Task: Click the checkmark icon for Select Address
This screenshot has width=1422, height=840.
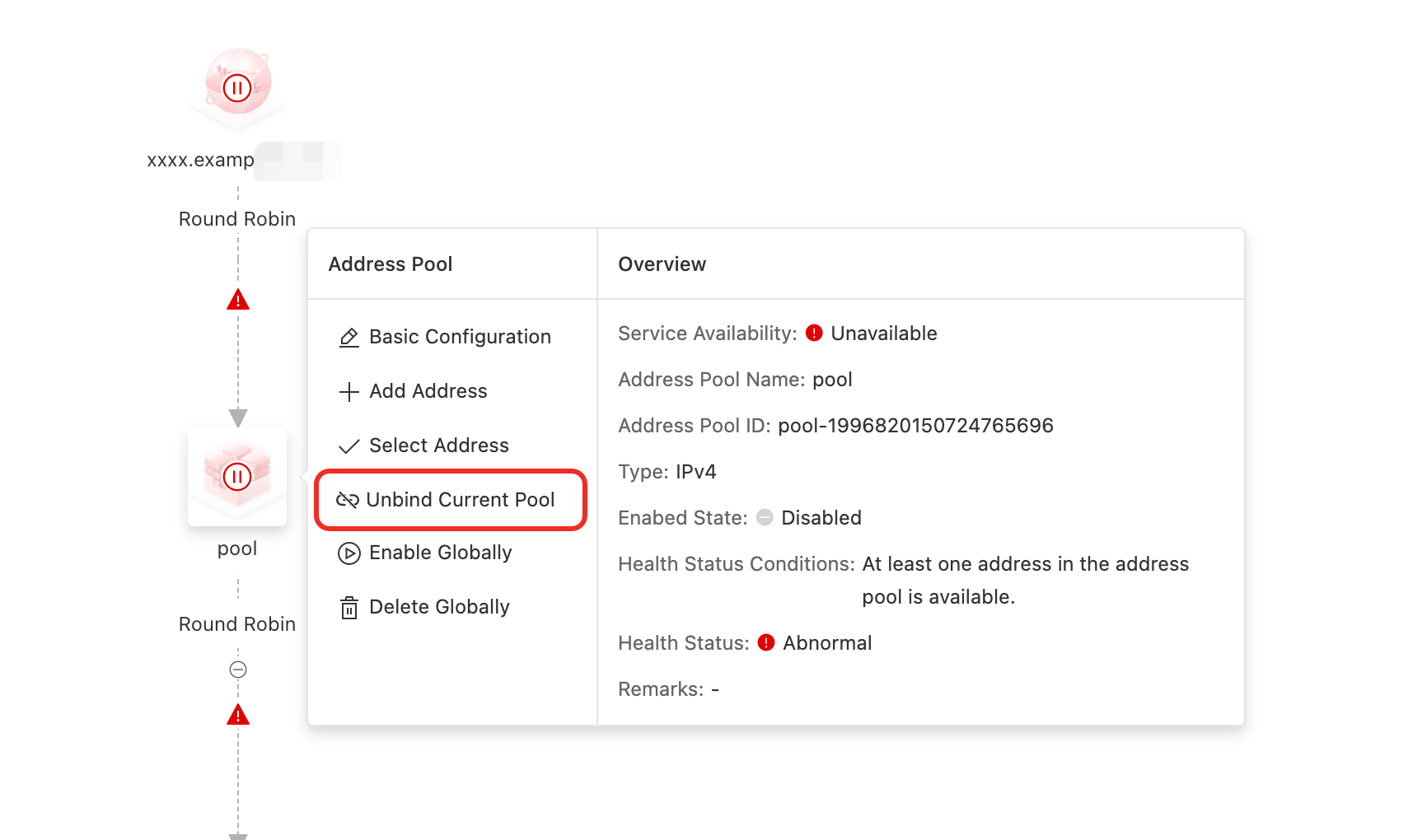Action: coord(348,446)
